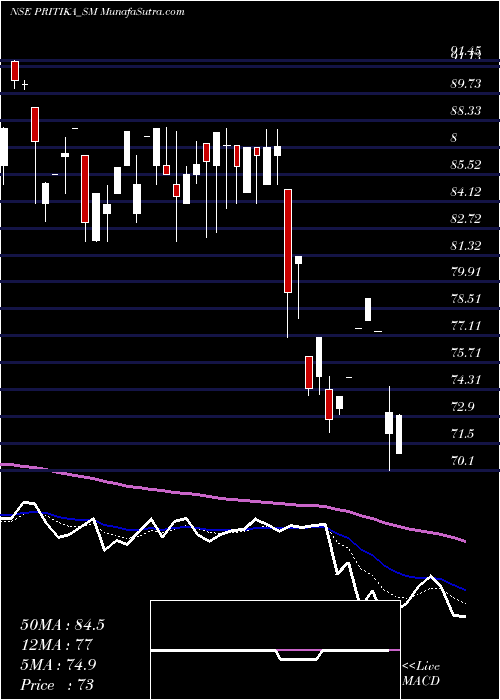The height and width of the screenshot is (700, 500).
Task: Click the tall red candle dropping below 79.91
Action: coord(288,241)
